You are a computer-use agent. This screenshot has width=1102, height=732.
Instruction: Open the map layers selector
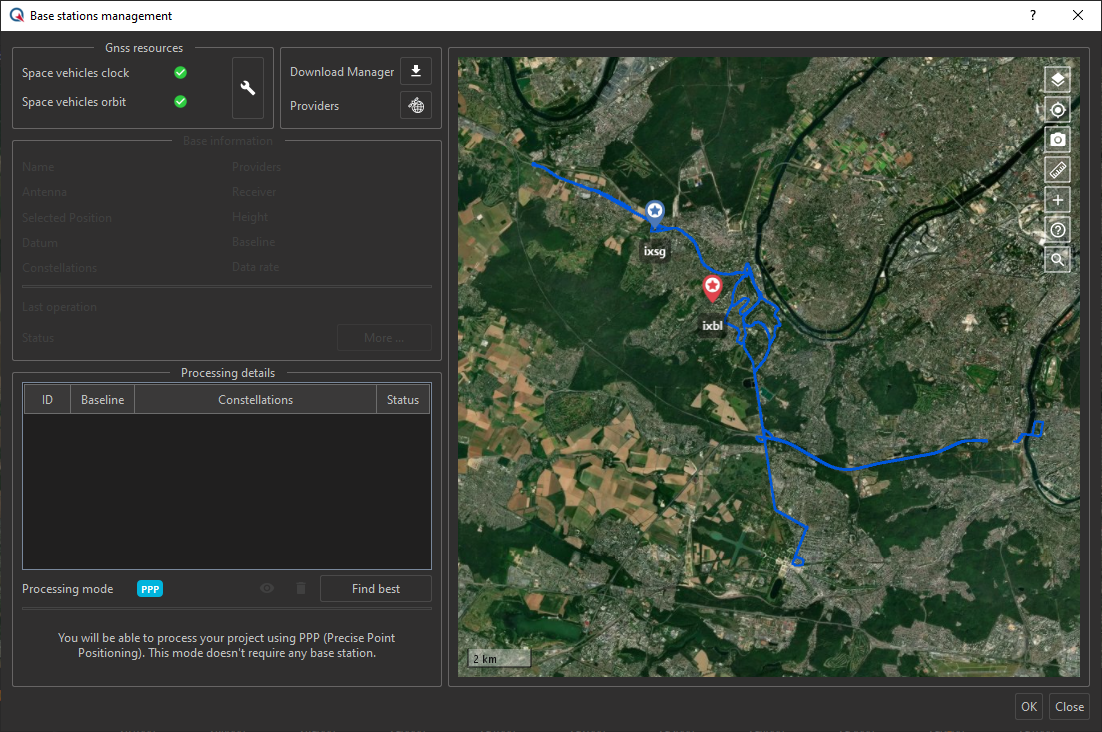click(1057, 80)
